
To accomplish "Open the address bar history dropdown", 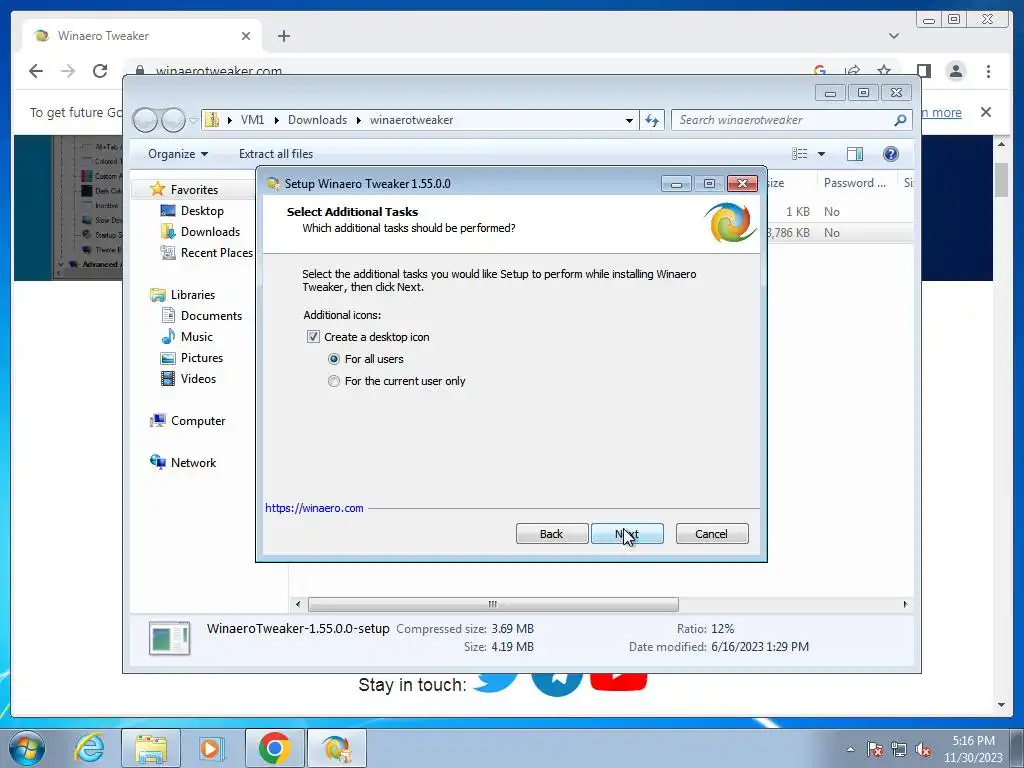I will click(629, 120).
